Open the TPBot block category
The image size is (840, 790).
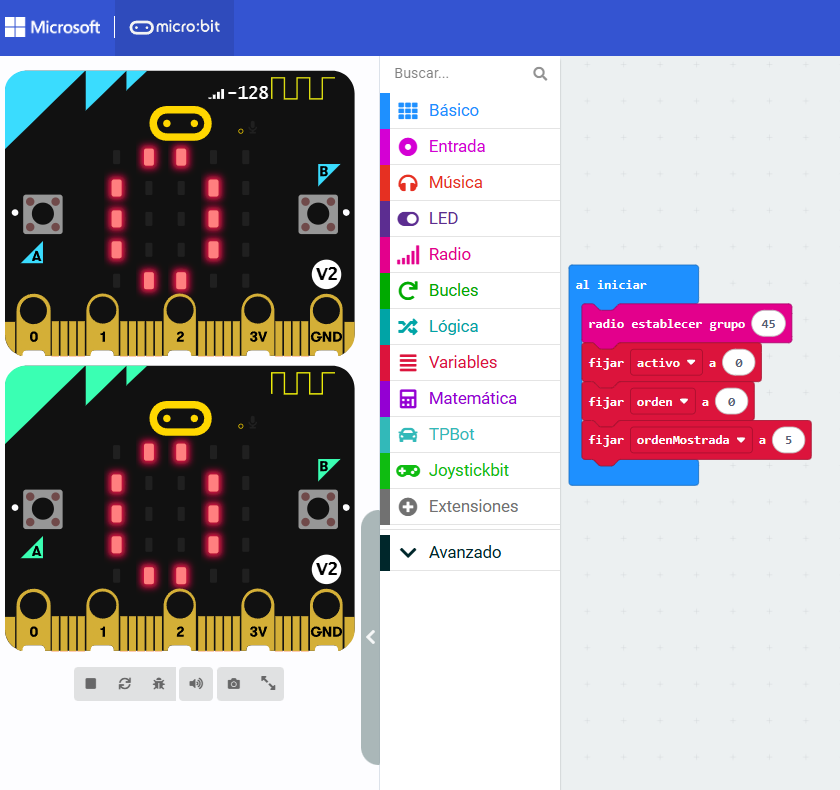pyautogui.click(x=470, y=434)
